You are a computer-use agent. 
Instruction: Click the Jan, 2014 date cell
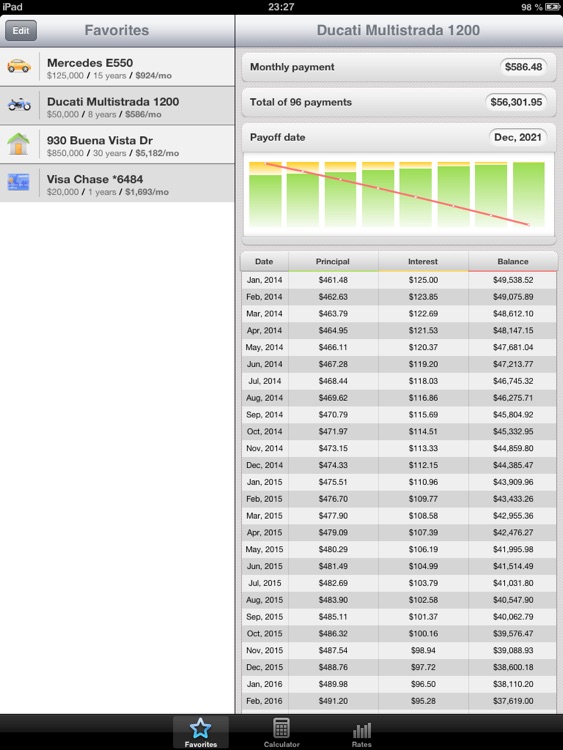pyautogui.click(x=265, y=280)
